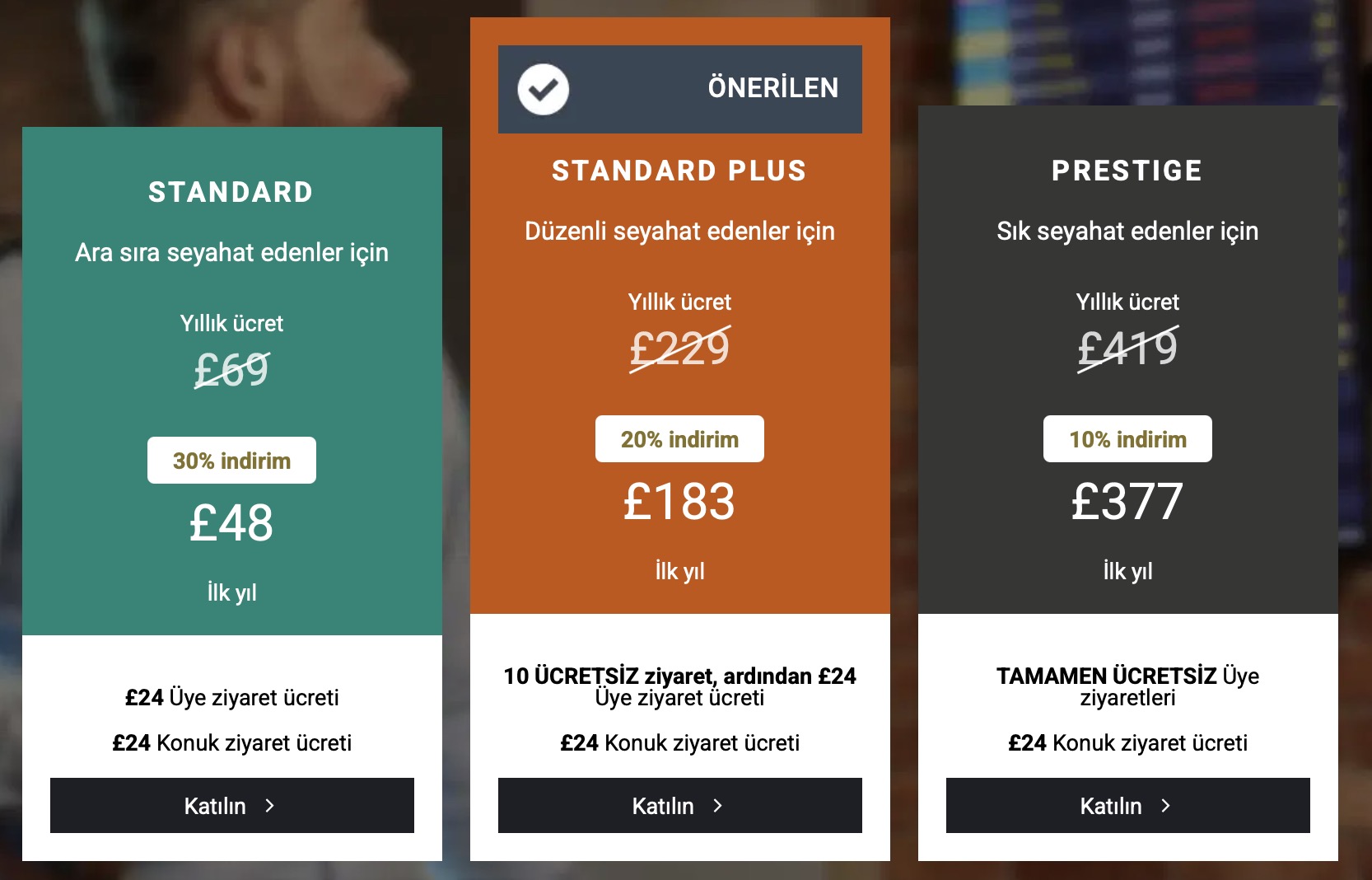This screenshot has width=1372, height=880.
Task: Select the 30% indirim discount badge
Action: (x=231, y=461)
